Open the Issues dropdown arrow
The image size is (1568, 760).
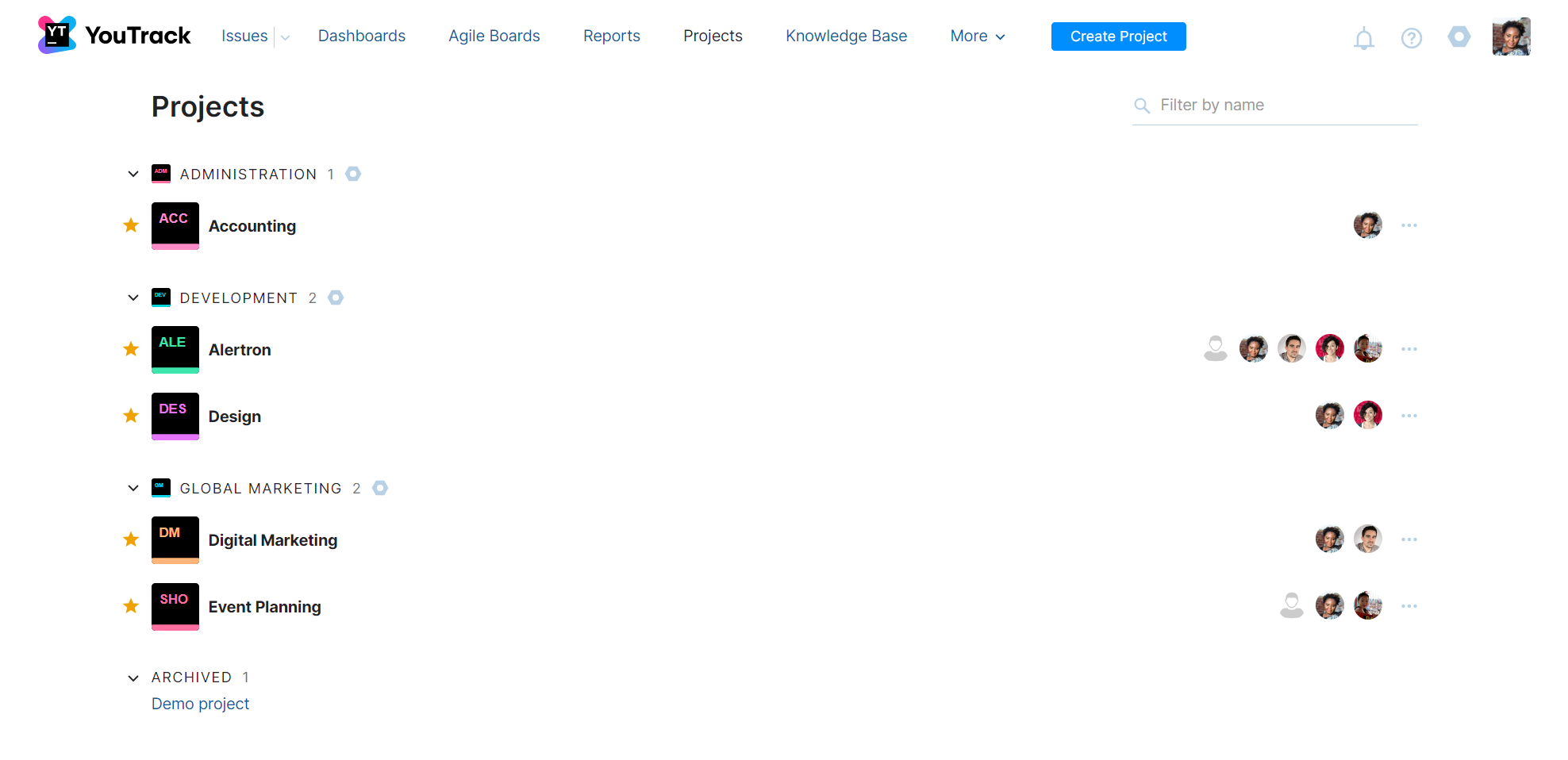click(285, 36)
